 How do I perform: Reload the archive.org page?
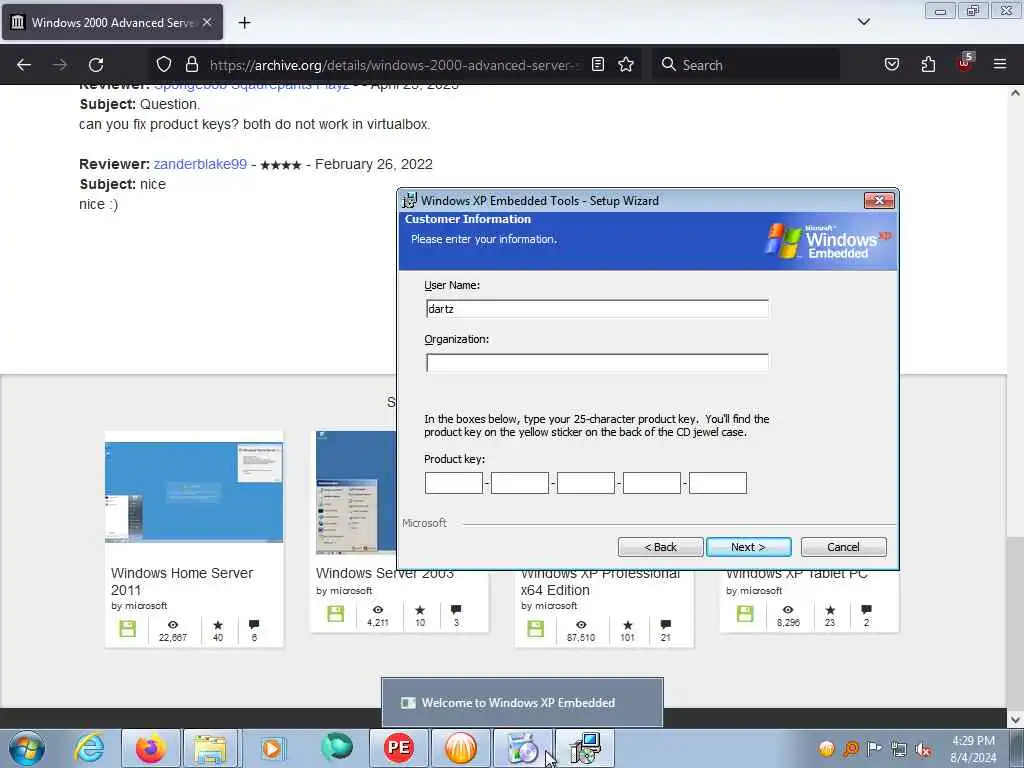click(96, 65)
